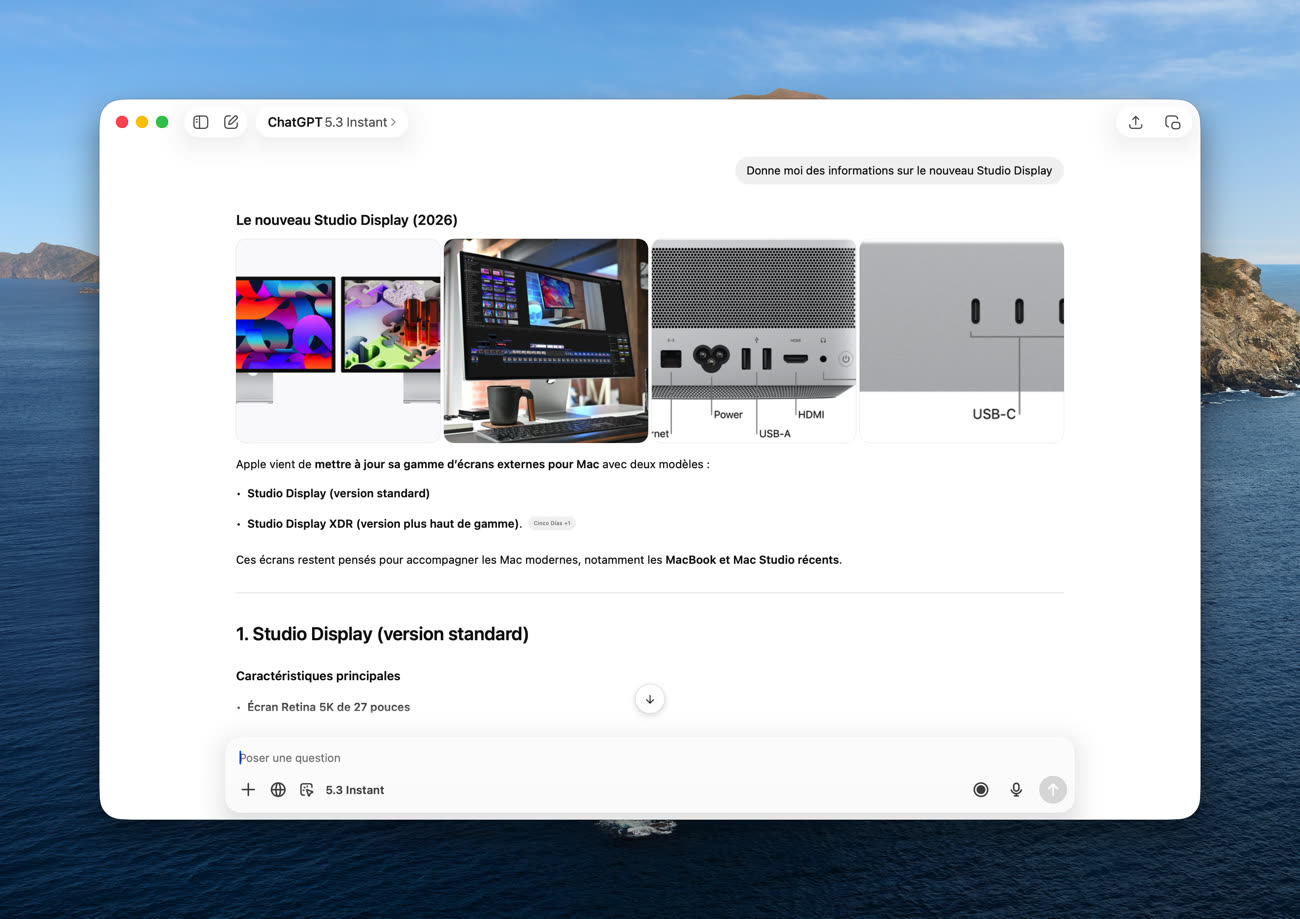Image resolution: width=1300 pixels, height=919 pixels.
Task: Click the user message about Studio Display
Action: (x=899, y=171)
